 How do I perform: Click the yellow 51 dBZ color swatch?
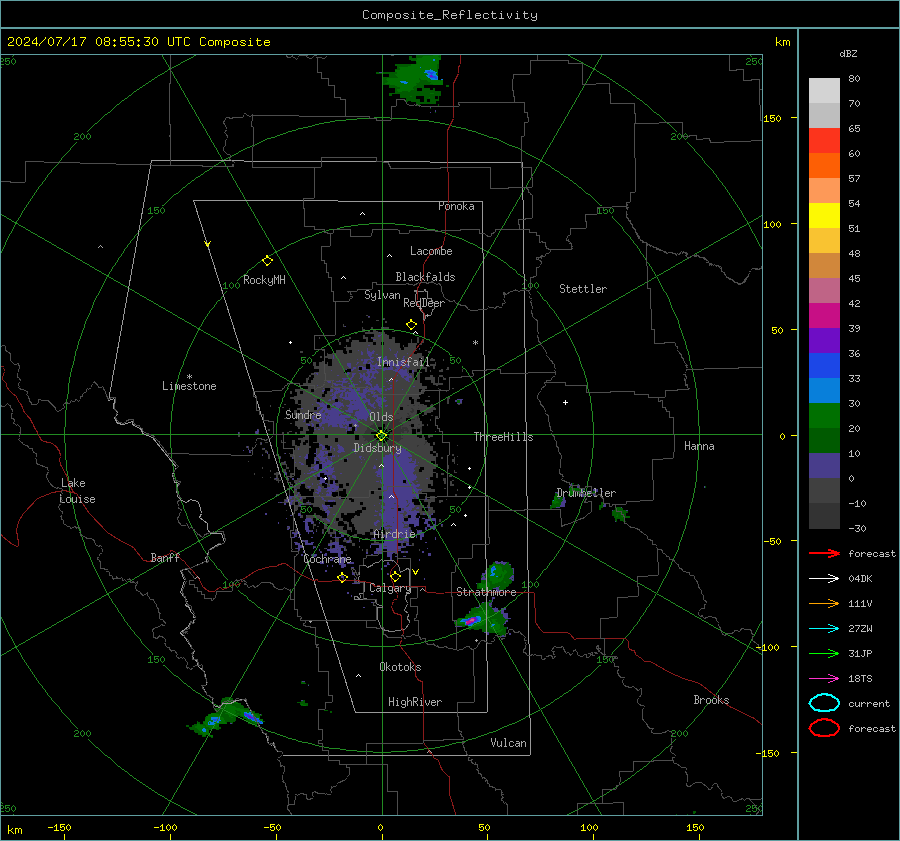pos(824,216)
